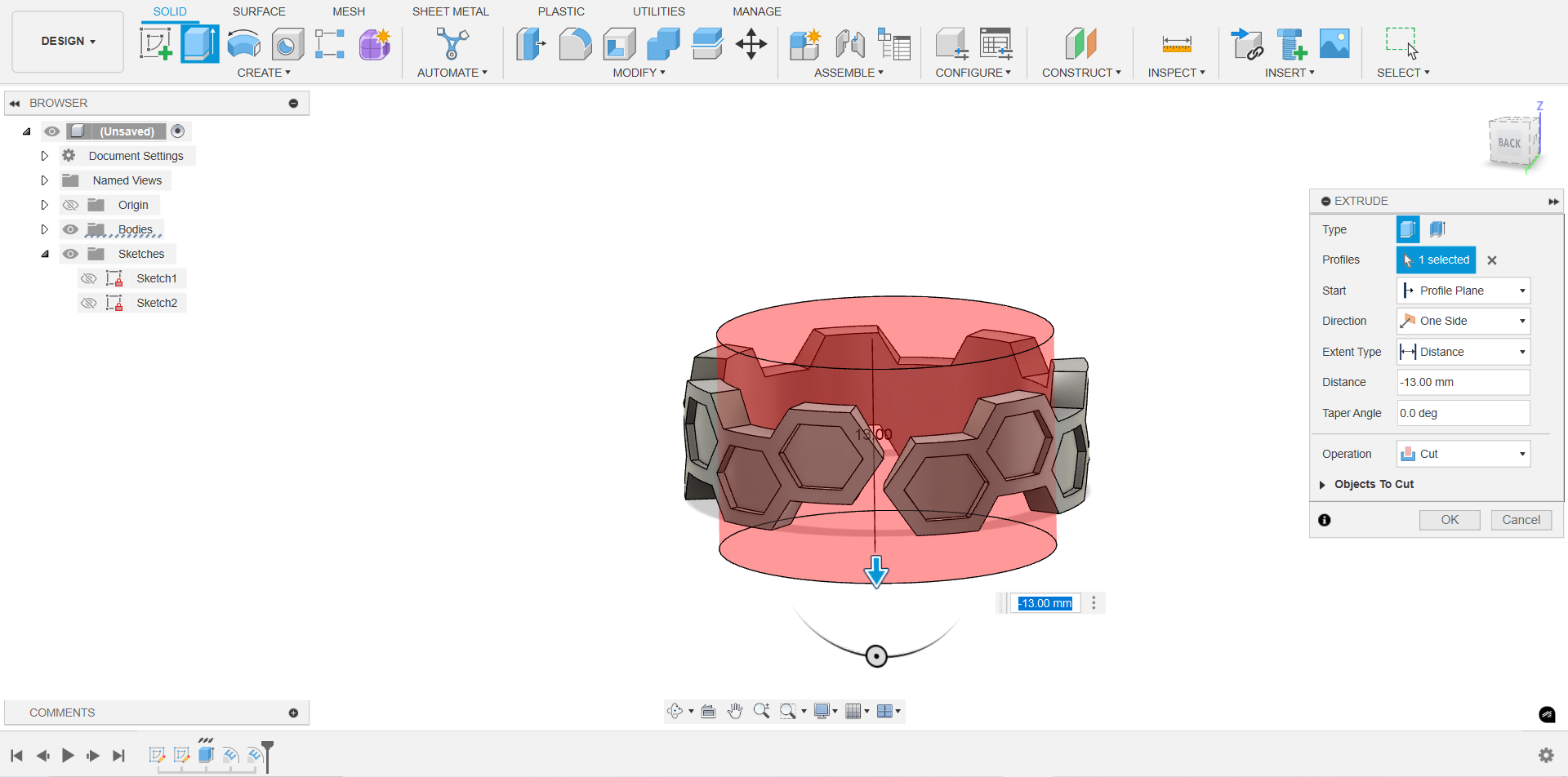
Task: Select the Fillet tool
Action: point(575,43)
